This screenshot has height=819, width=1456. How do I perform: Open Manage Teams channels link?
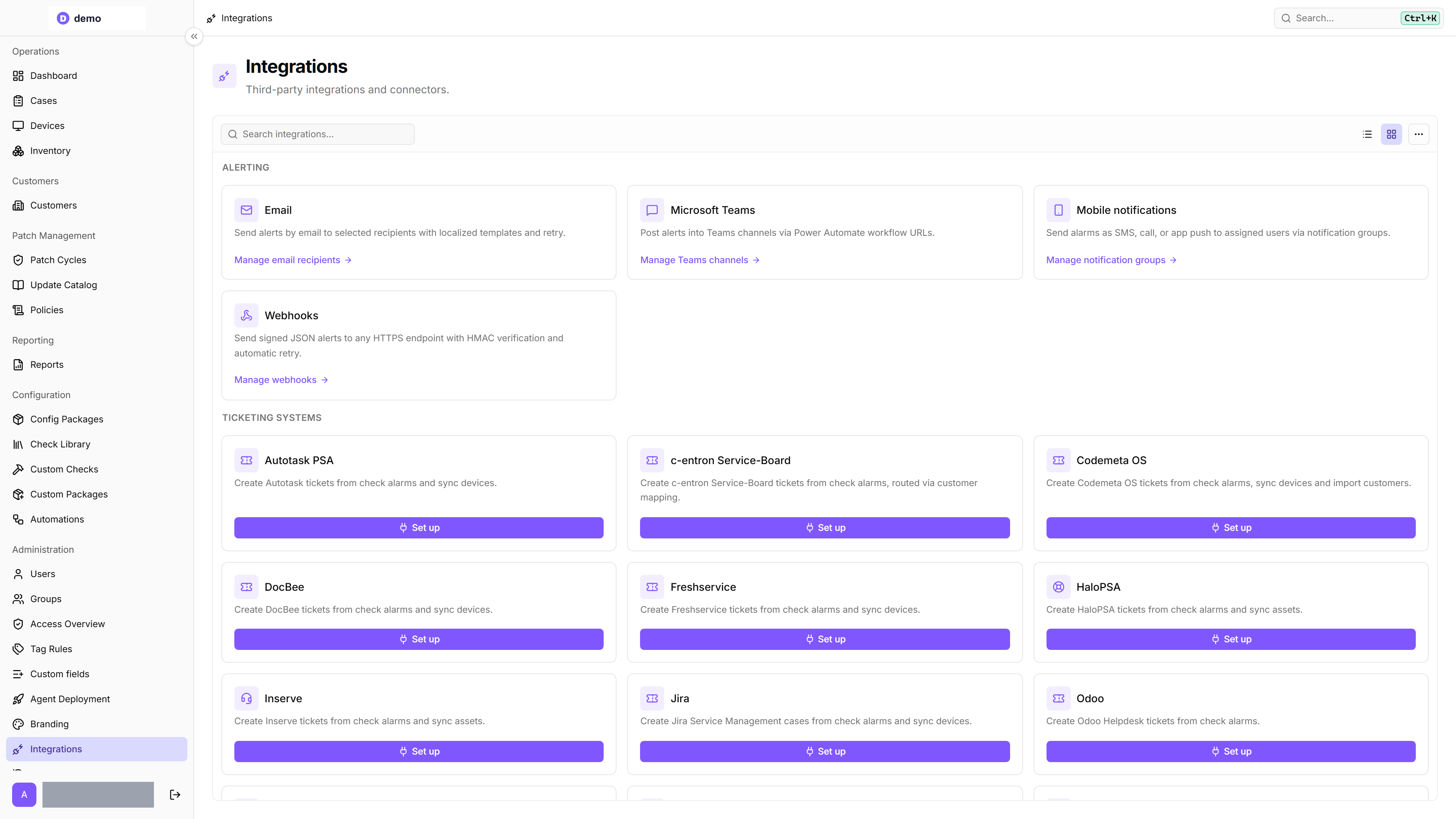pos(700,260)
